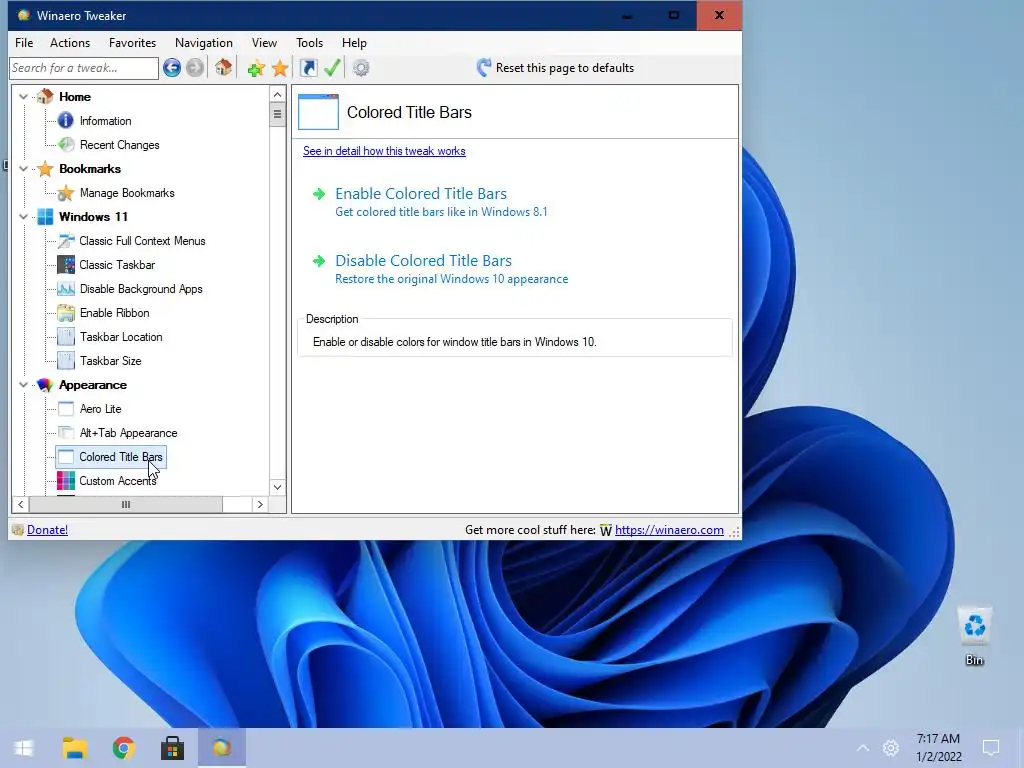The width and height of the screenshot is (1024, 768).
Task: Click the taskbar clock showing 7:17 AM
Action: pos(938,748)
